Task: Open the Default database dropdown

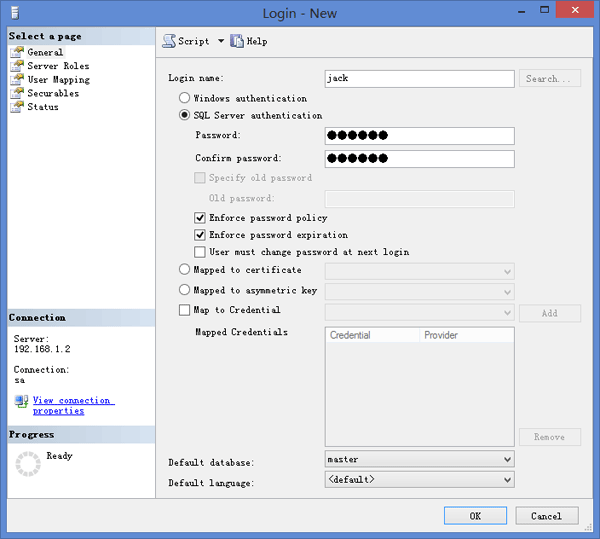Action: tap(507, 459)
